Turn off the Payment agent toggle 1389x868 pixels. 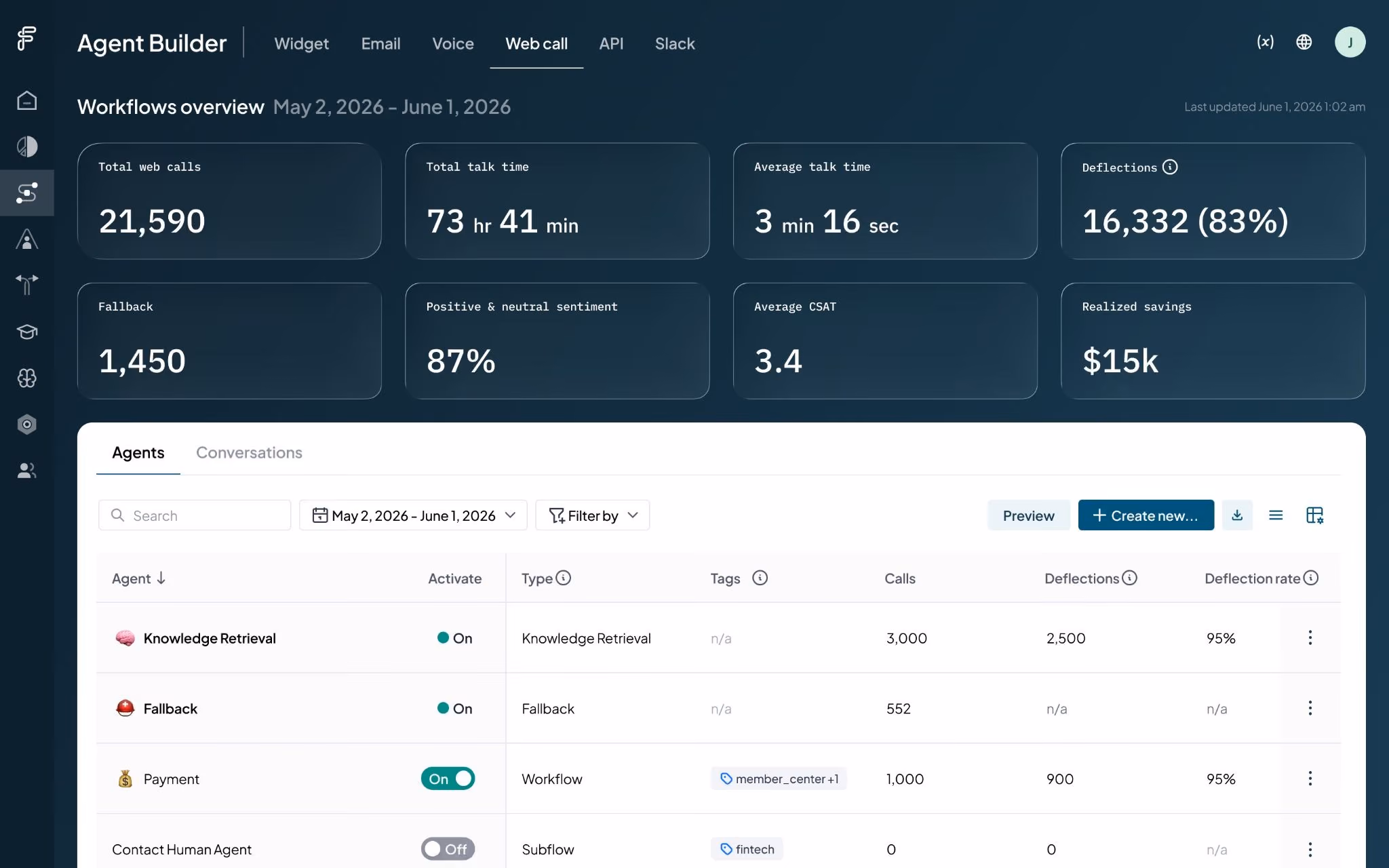click(x=448, y=778)
